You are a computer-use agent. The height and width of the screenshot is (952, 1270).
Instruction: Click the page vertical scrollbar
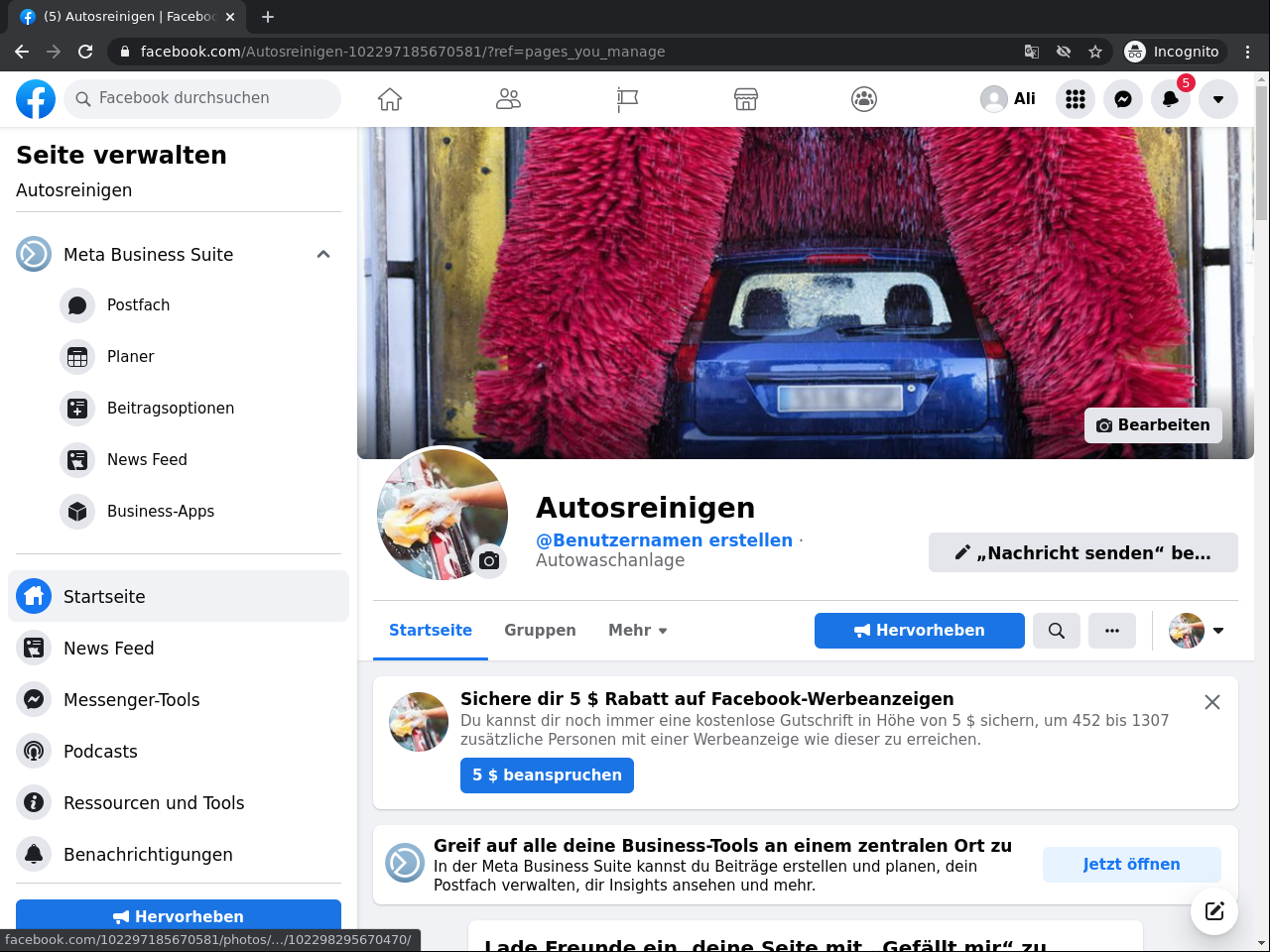1261,154
